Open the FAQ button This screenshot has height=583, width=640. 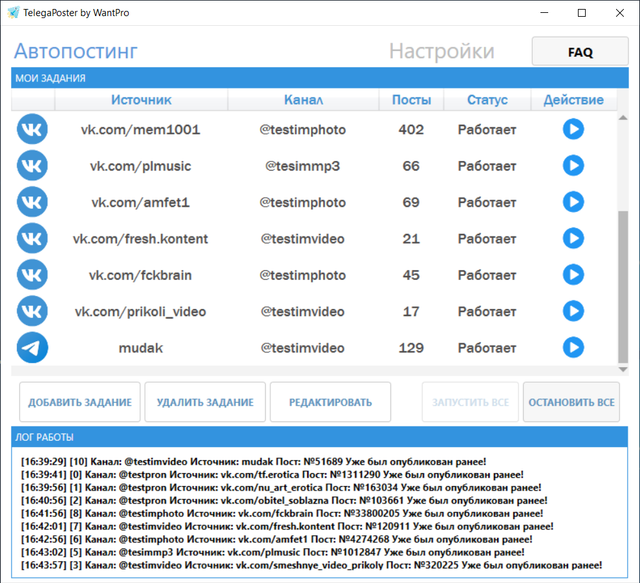point(580,51)
